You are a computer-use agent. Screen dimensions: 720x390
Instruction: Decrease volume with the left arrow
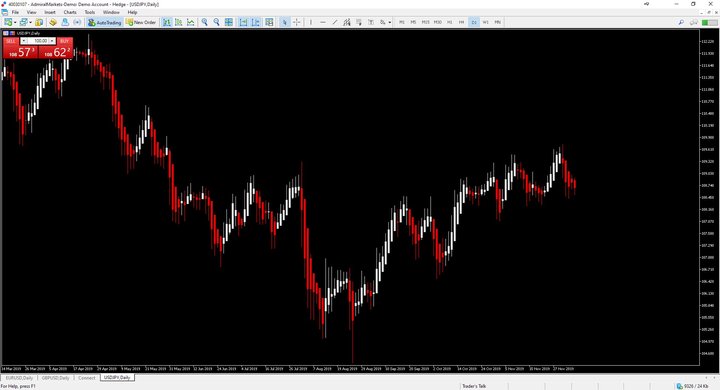pos(23,41)
